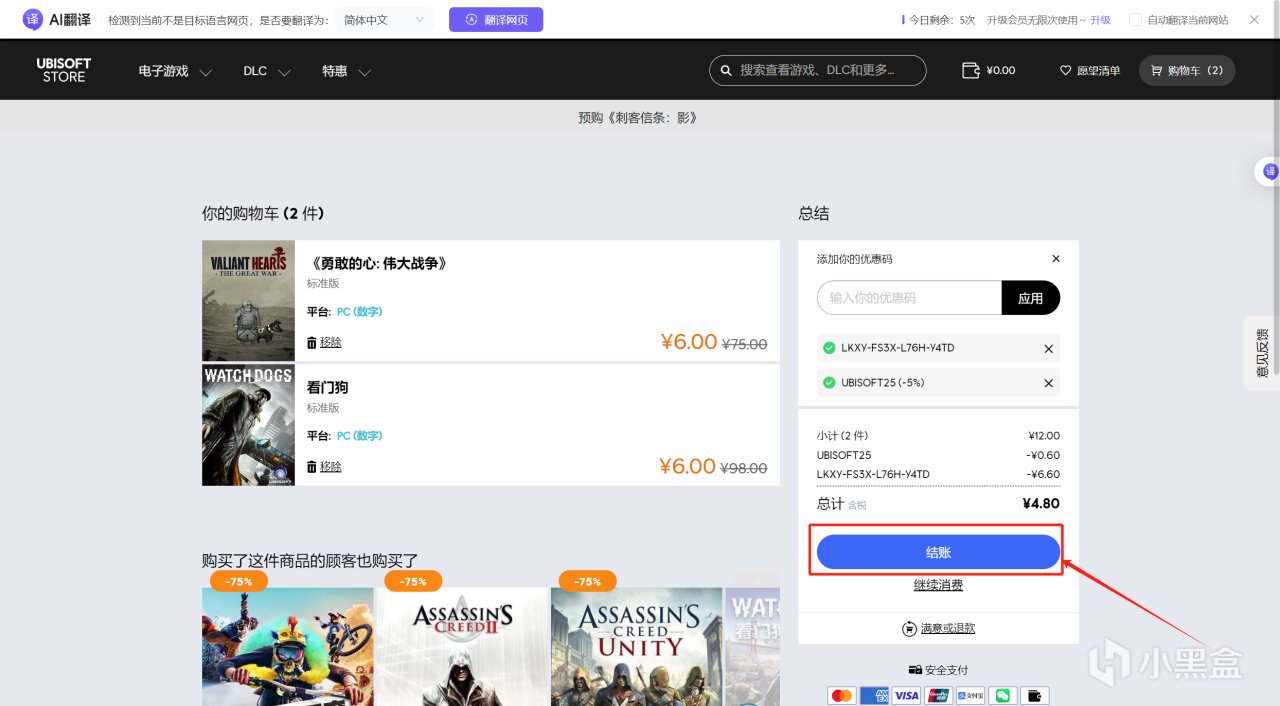This screenshot has width=1280, height=706.
Task: Click the satisfaction-or-refund 满意或退款 icon
Action: point(909,629)
